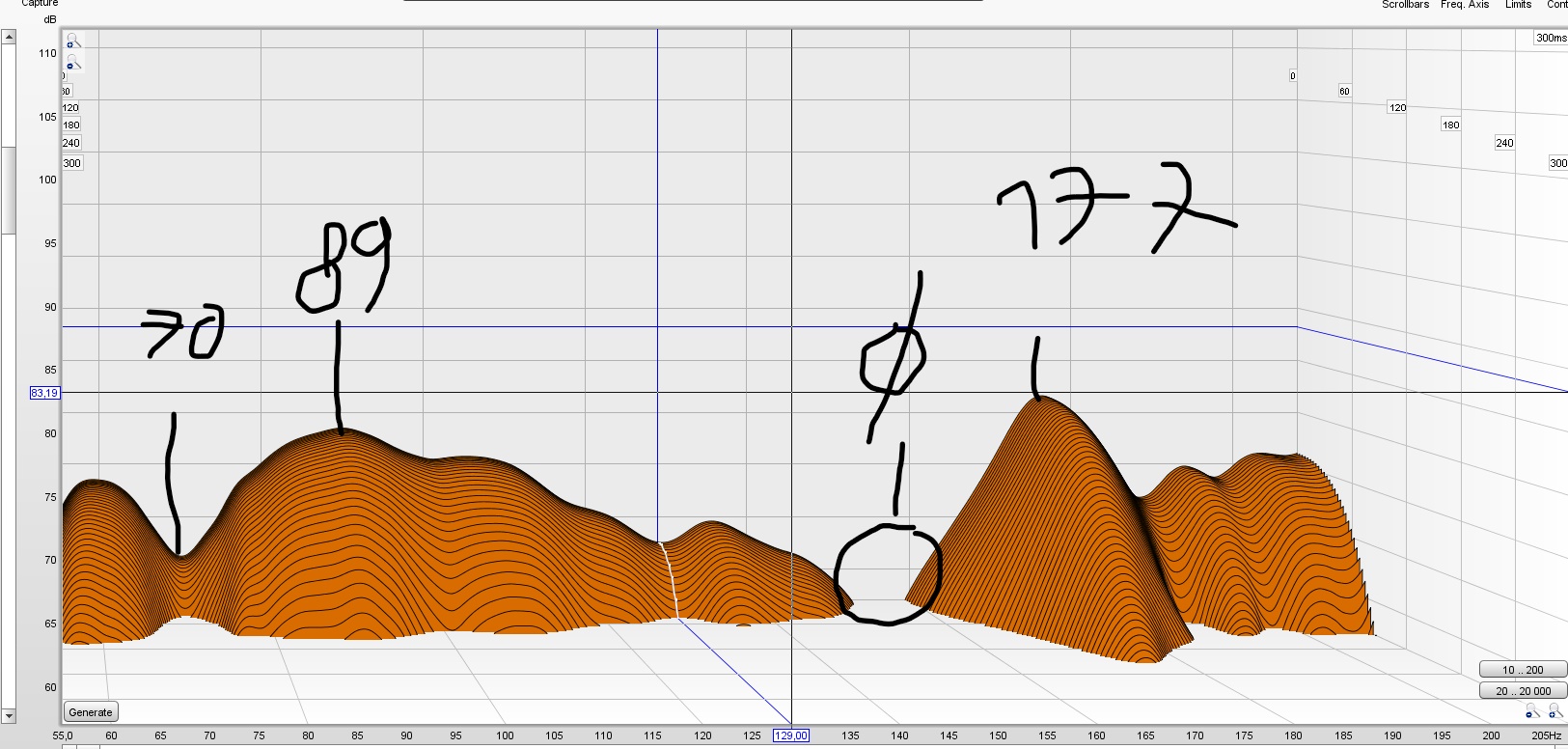Click the right-side 240 time axis label
This screenshot has width=1568, height=749.
pos(1504,143)
